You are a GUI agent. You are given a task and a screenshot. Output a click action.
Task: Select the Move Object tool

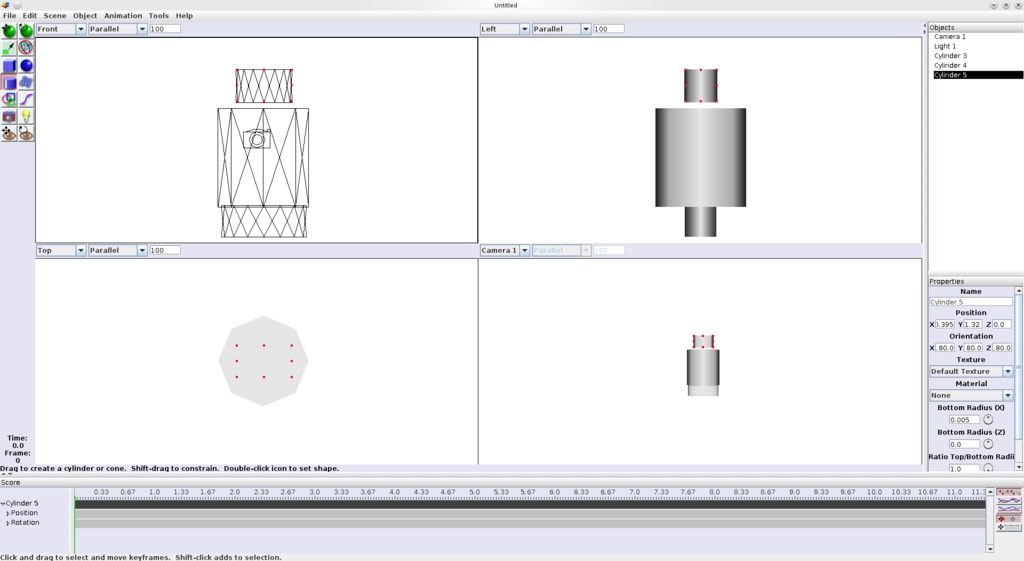[9, 31]
